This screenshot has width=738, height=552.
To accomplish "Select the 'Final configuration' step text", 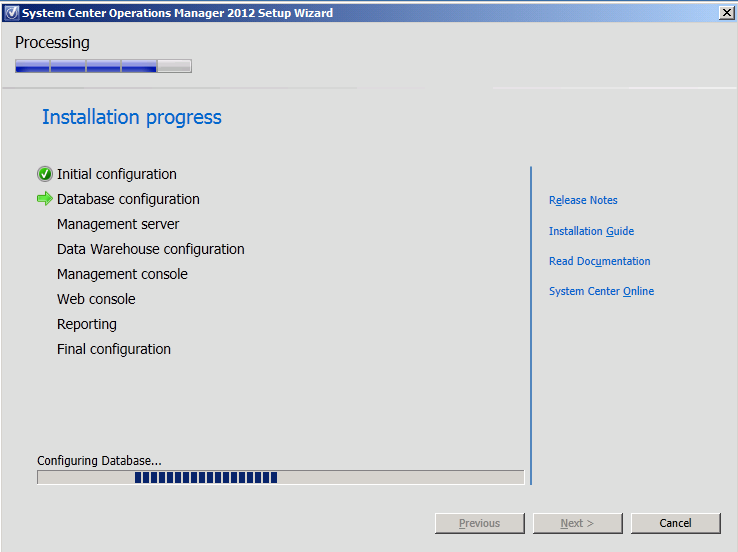I will pos(113,349).
